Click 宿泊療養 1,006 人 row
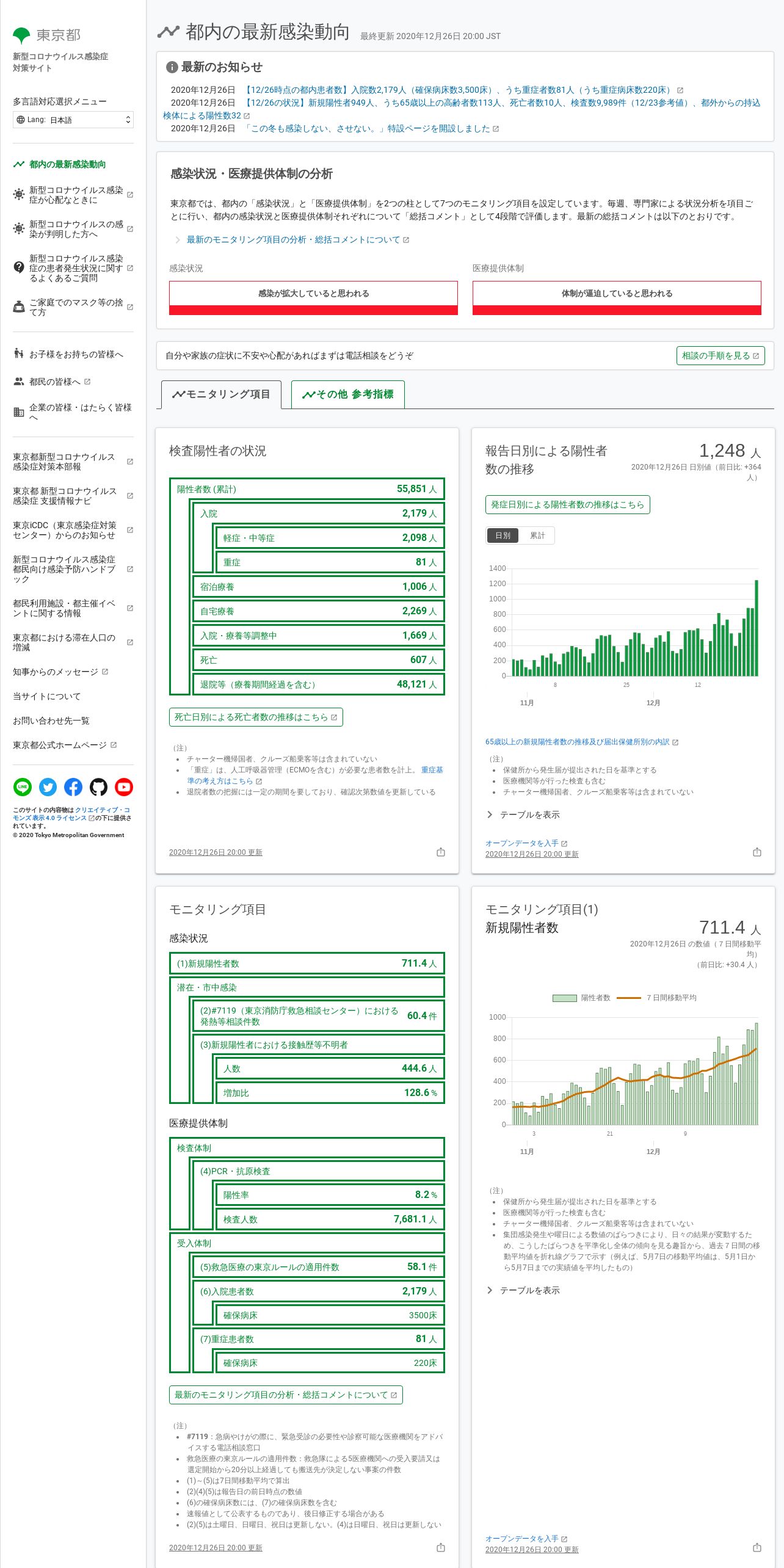This screenshot has height=1568, width=784. (319, 587)
